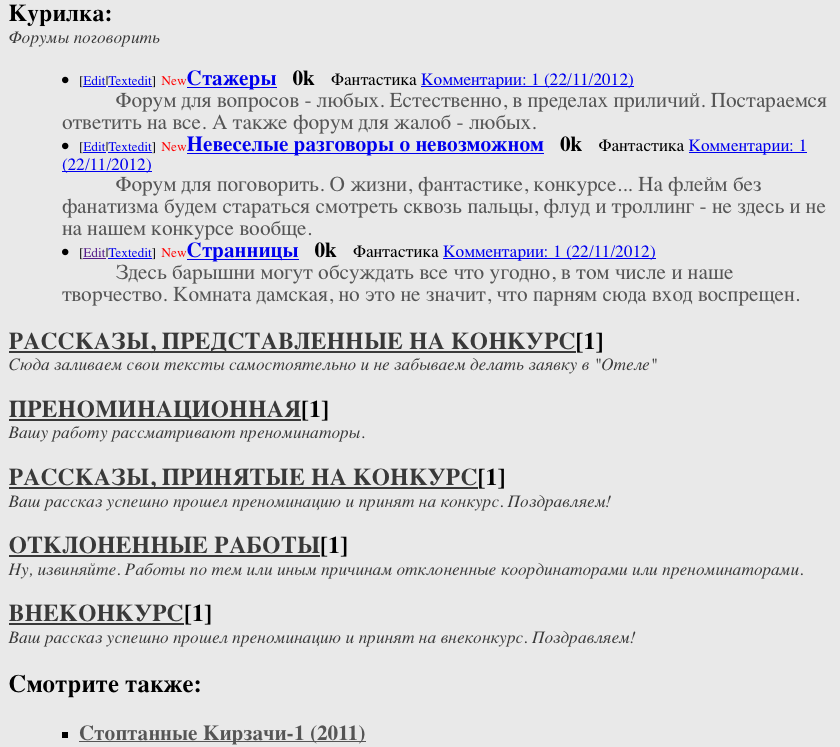840x747 pixels.
Task: Open the Странницы forum link
Action: [242, 250]
